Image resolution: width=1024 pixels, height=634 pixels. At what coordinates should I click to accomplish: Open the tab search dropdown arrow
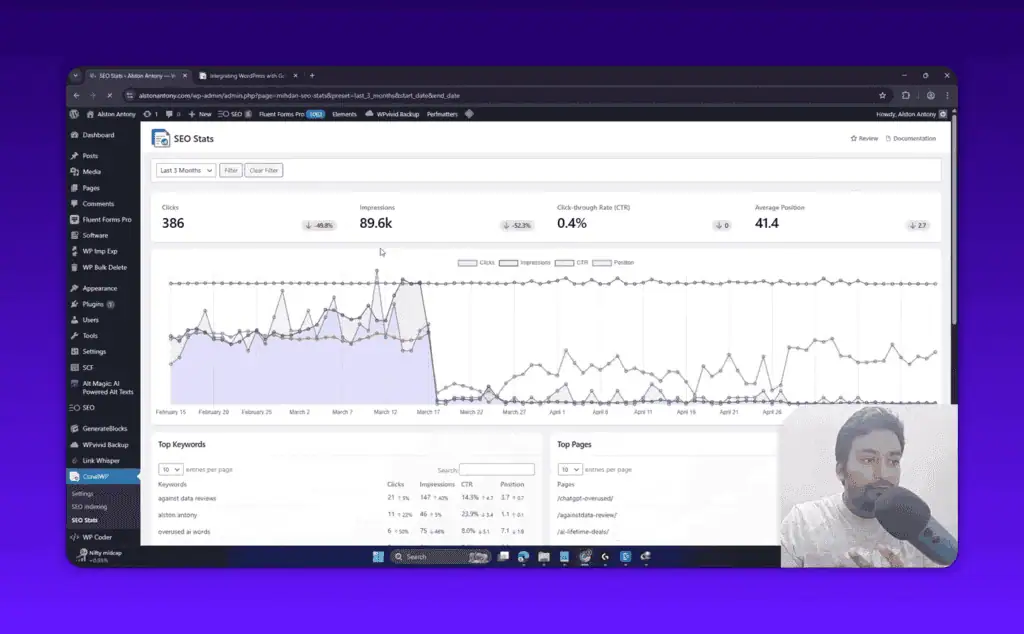point(75,76)
